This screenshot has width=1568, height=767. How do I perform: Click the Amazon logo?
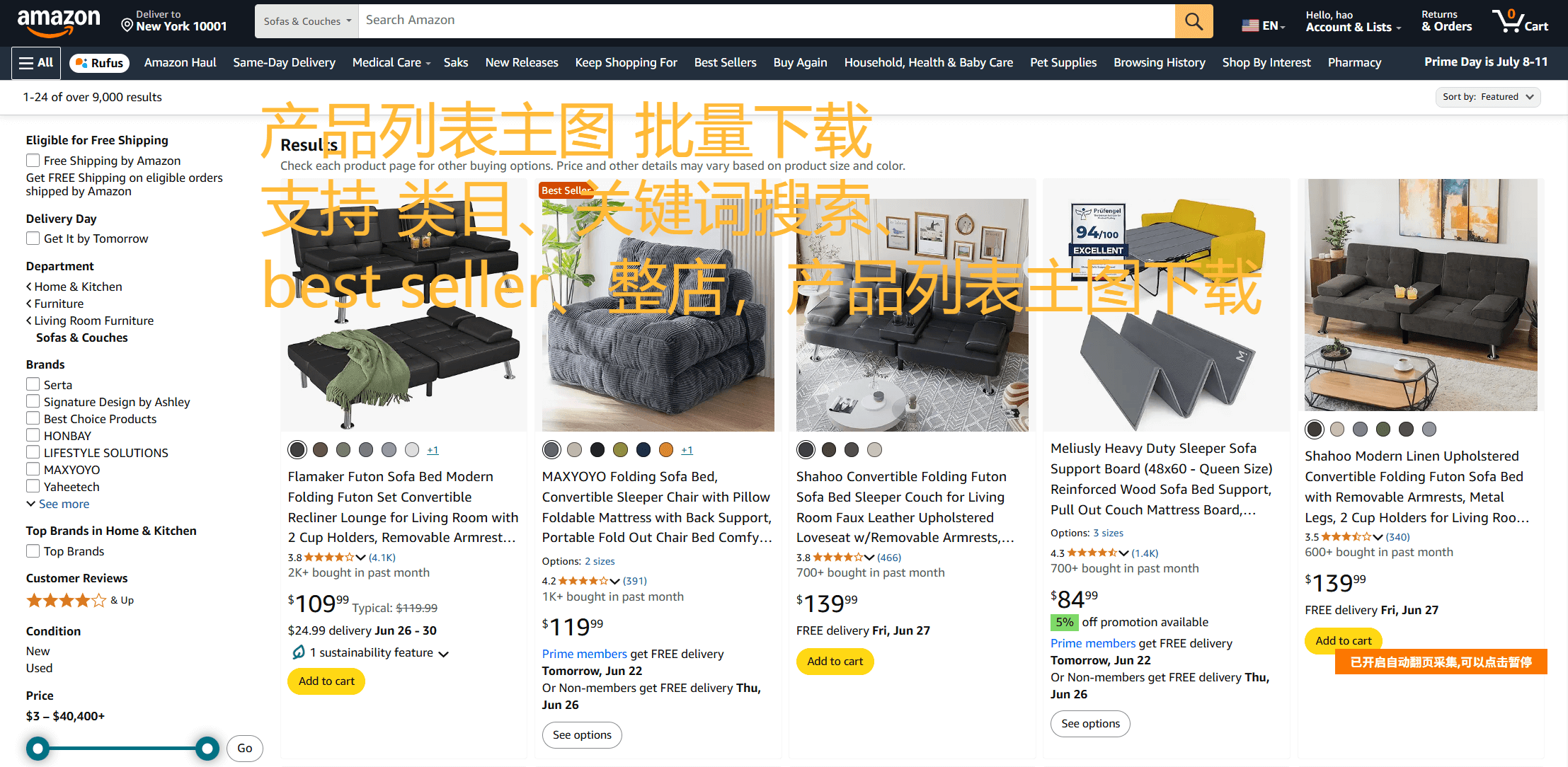[59, 22]
